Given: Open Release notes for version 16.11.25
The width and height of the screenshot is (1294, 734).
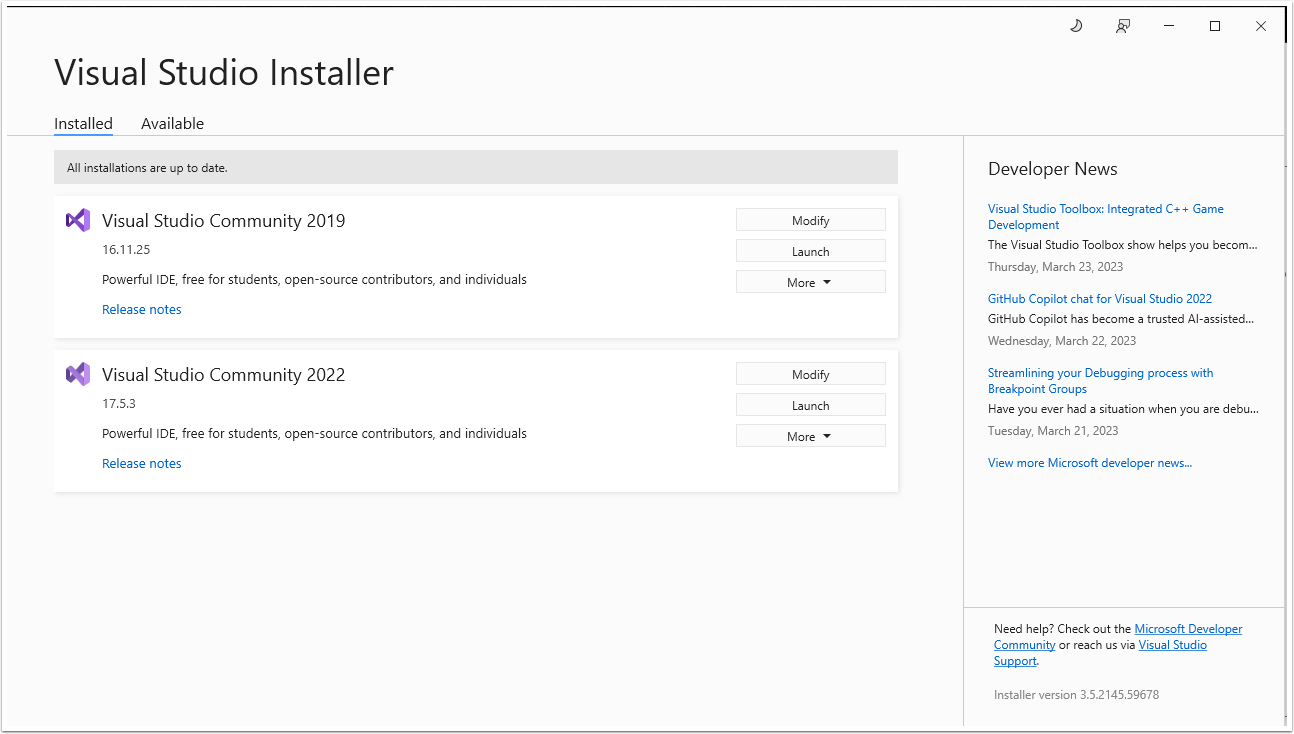Looking at the screenshot, I should [142, 309].
